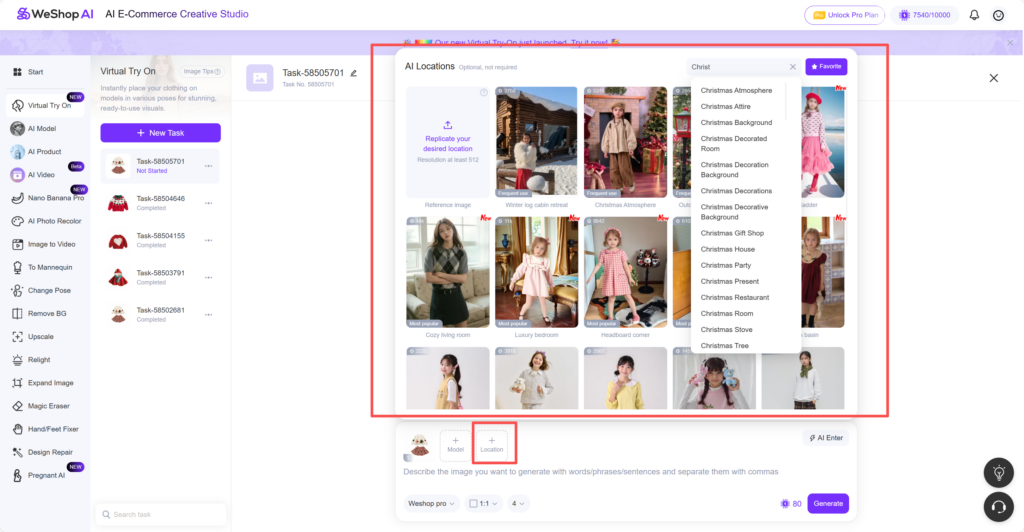Choose Christmas Stove suggestion
The image size is (1024, 532).
[726, 330]
